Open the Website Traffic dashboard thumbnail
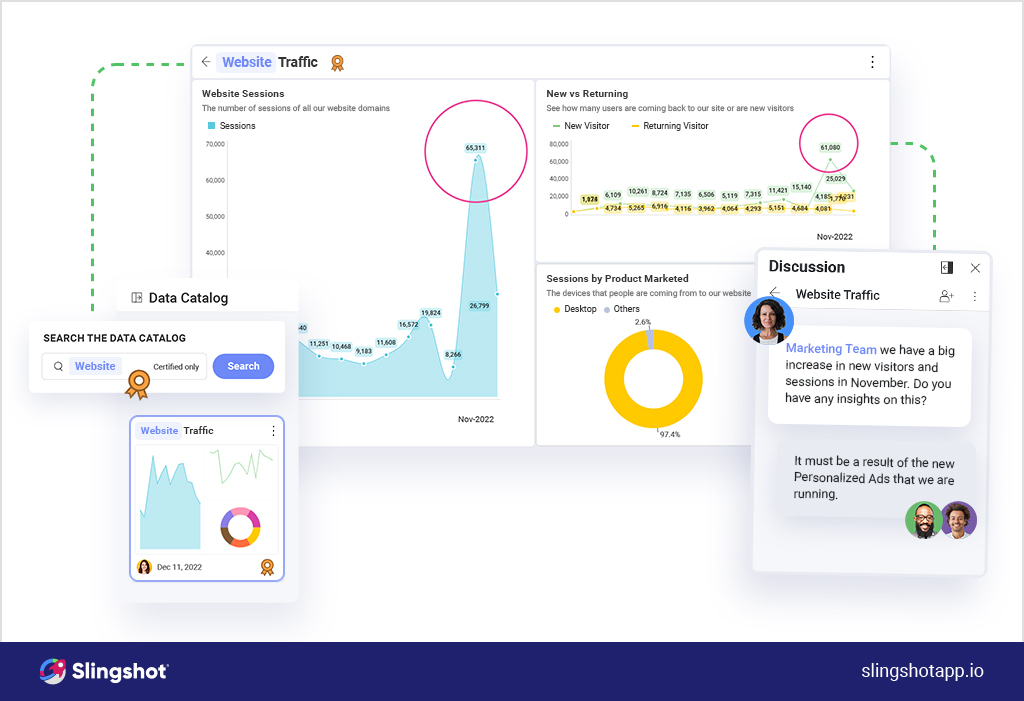The width and height of the screenshot is (1024, 701). click(x=206, y=500)
